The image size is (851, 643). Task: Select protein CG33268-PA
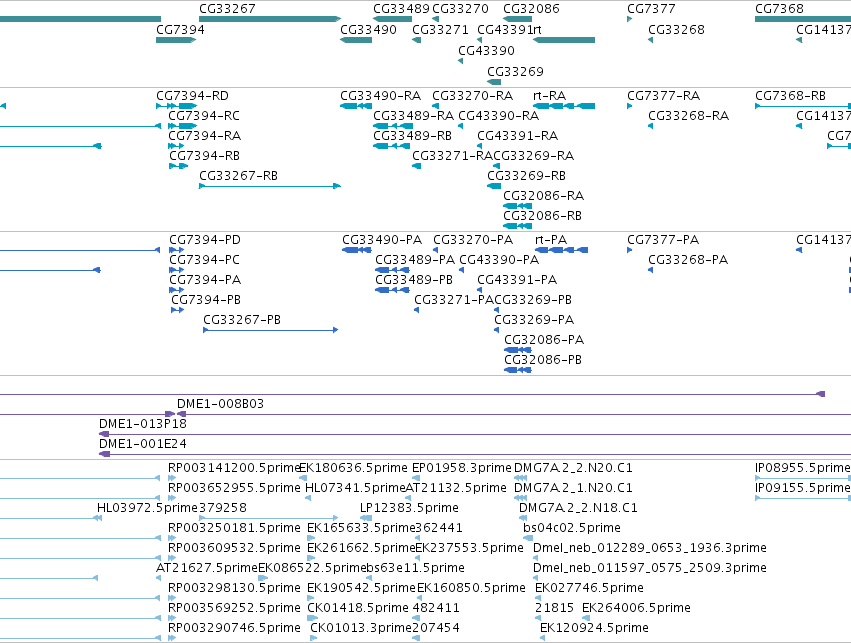[688, 260]
